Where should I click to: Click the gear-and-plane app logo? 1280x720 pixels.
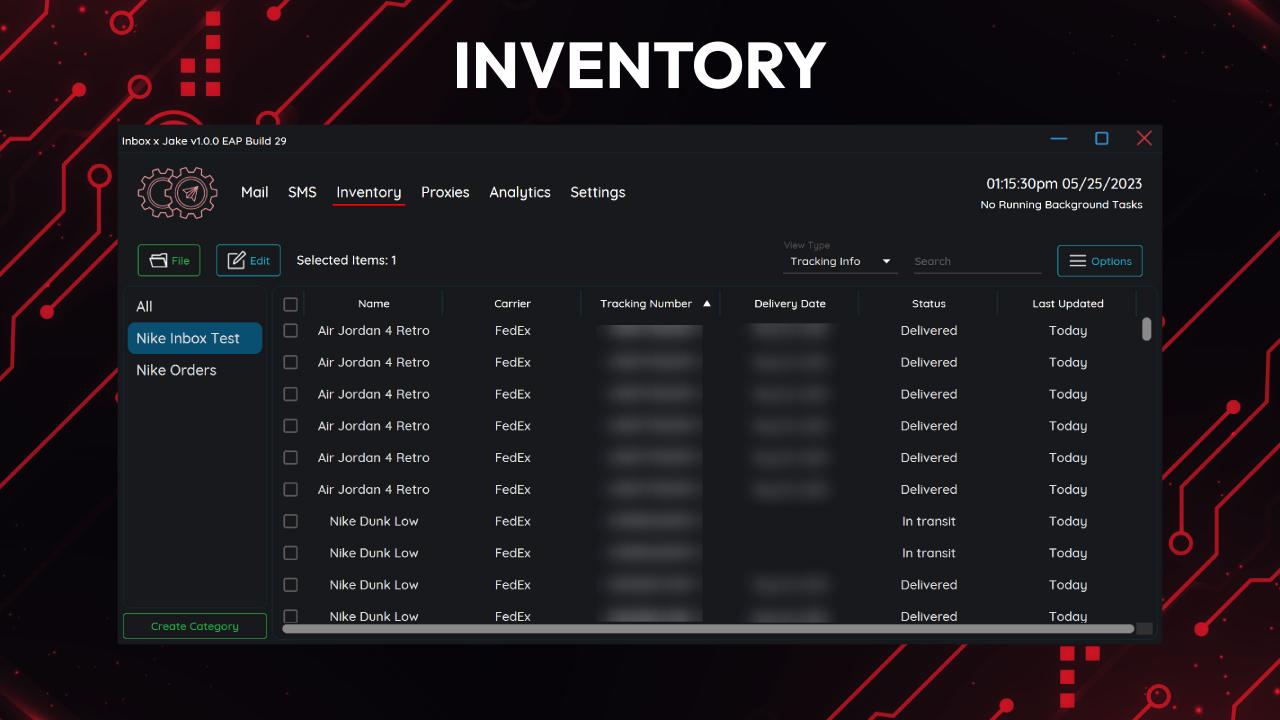pos(177,192)
